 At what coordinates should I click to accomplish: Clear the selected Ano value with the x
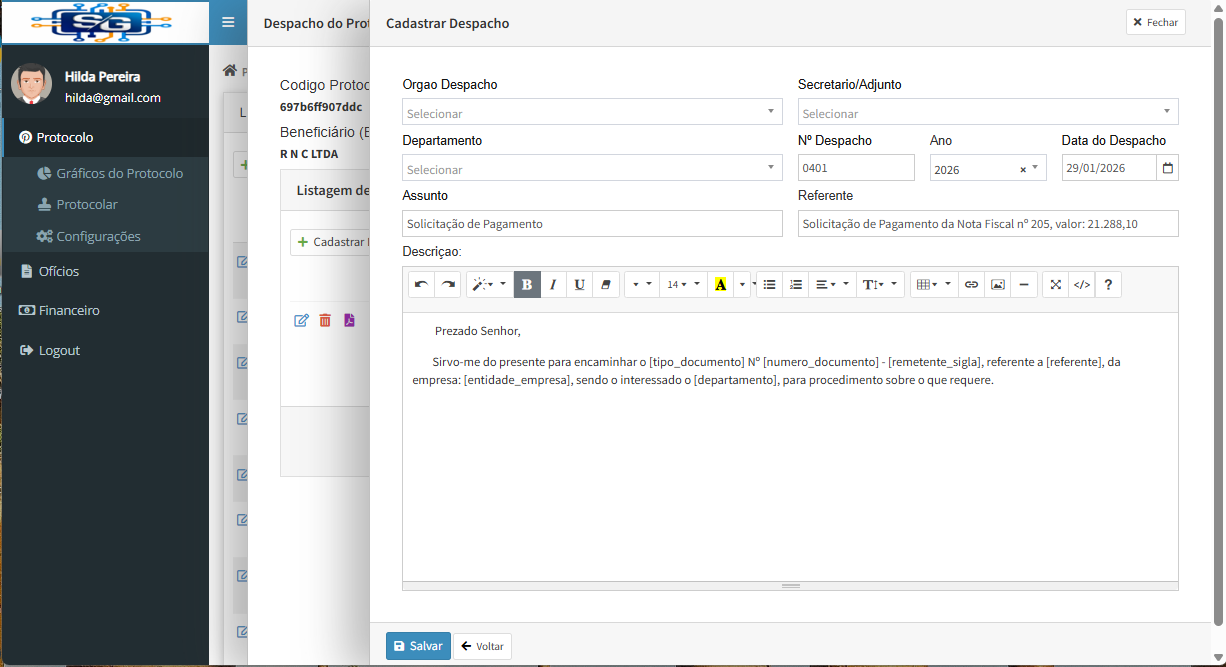pos(1022,169)
